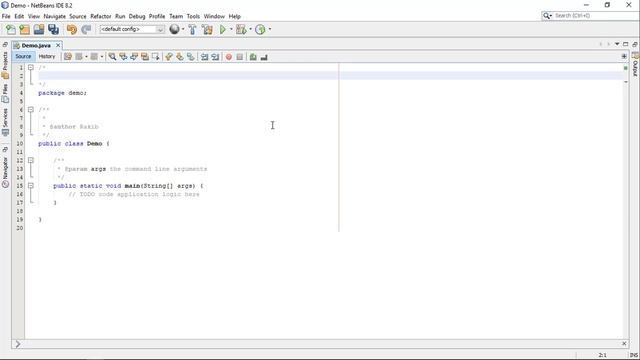Click the New Project toolbar icon

click(x=24, y=29)
